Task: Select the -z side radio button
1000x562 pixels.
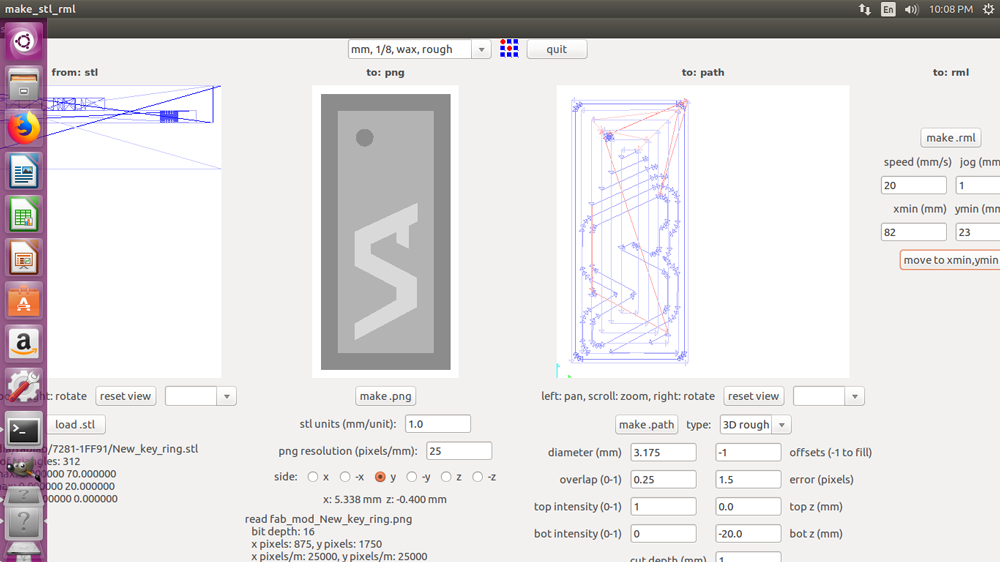Action: (478, 477)
